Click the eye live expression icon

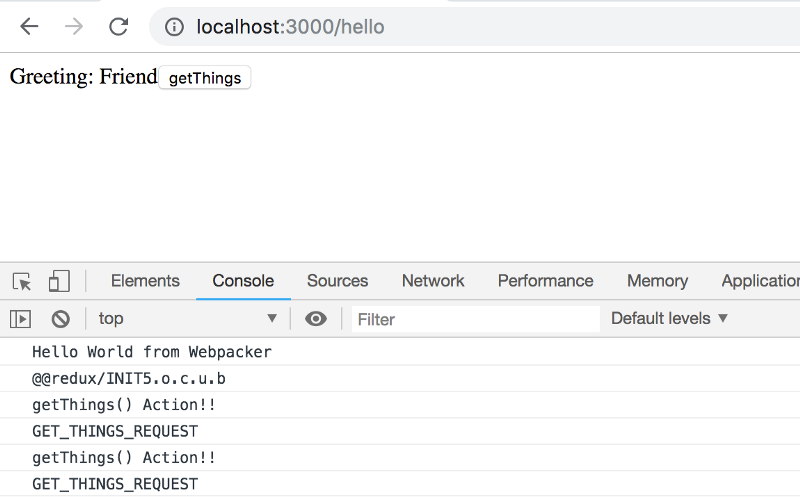(x=316, y=319)
